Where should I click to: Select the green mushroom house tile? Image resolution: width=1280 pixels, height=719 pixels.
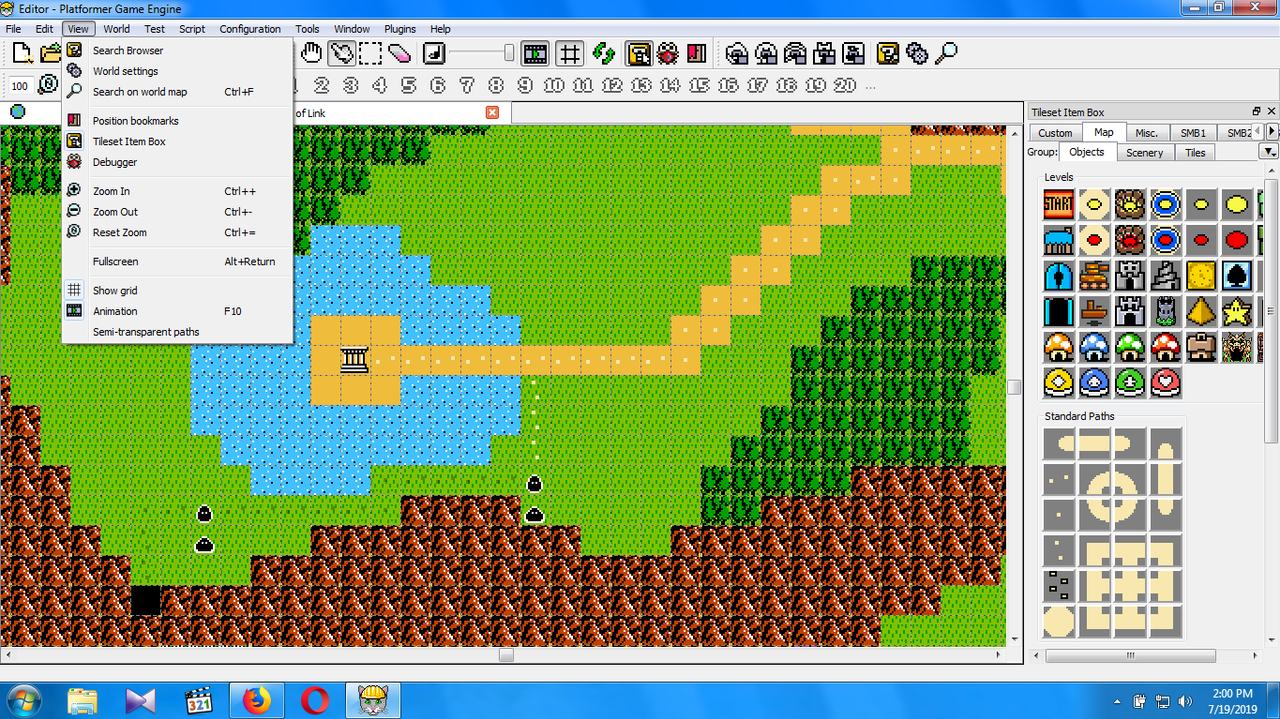point(1130,347)
